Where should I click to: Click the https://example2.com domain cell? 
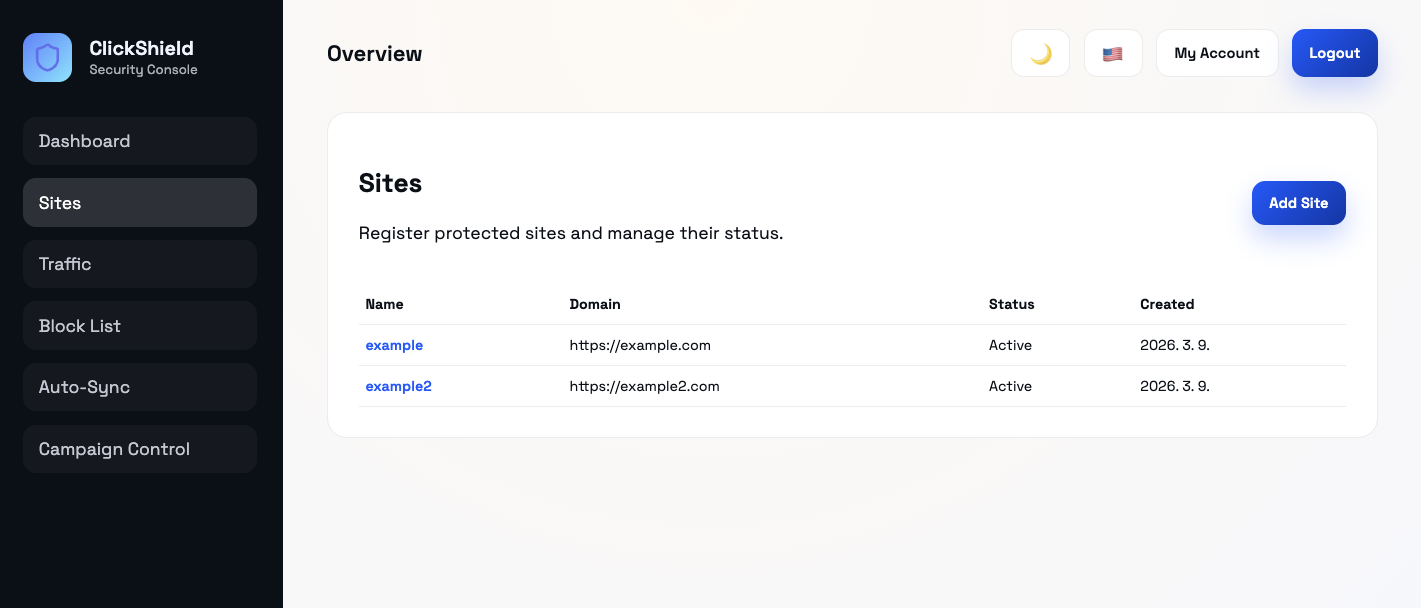tap(644, 386)
